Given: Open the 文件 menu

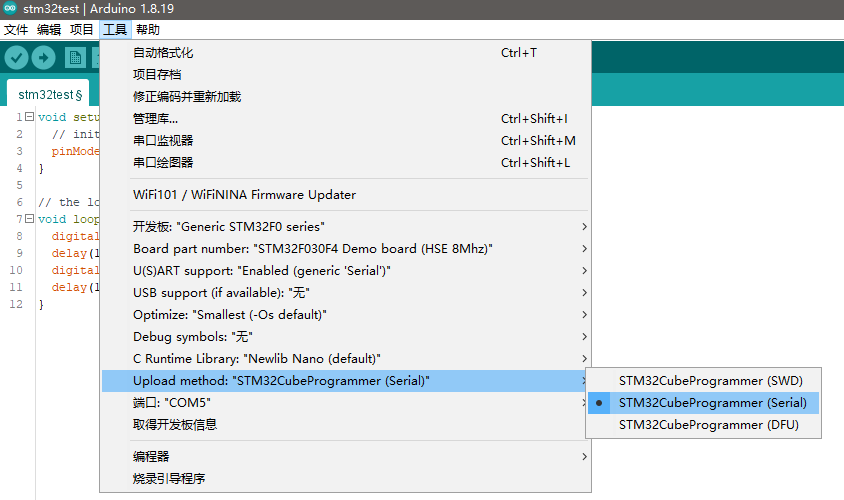Looking at the screenshot, I should 16,30.
